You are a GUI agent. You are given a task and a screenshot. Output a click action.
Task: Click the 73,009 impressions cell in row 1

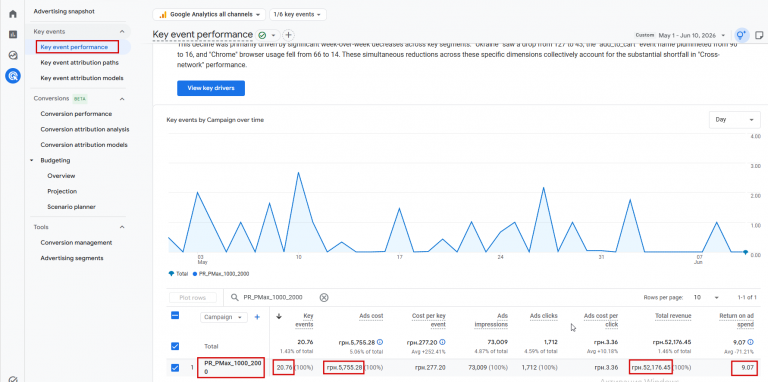click(x=488, y=367)
